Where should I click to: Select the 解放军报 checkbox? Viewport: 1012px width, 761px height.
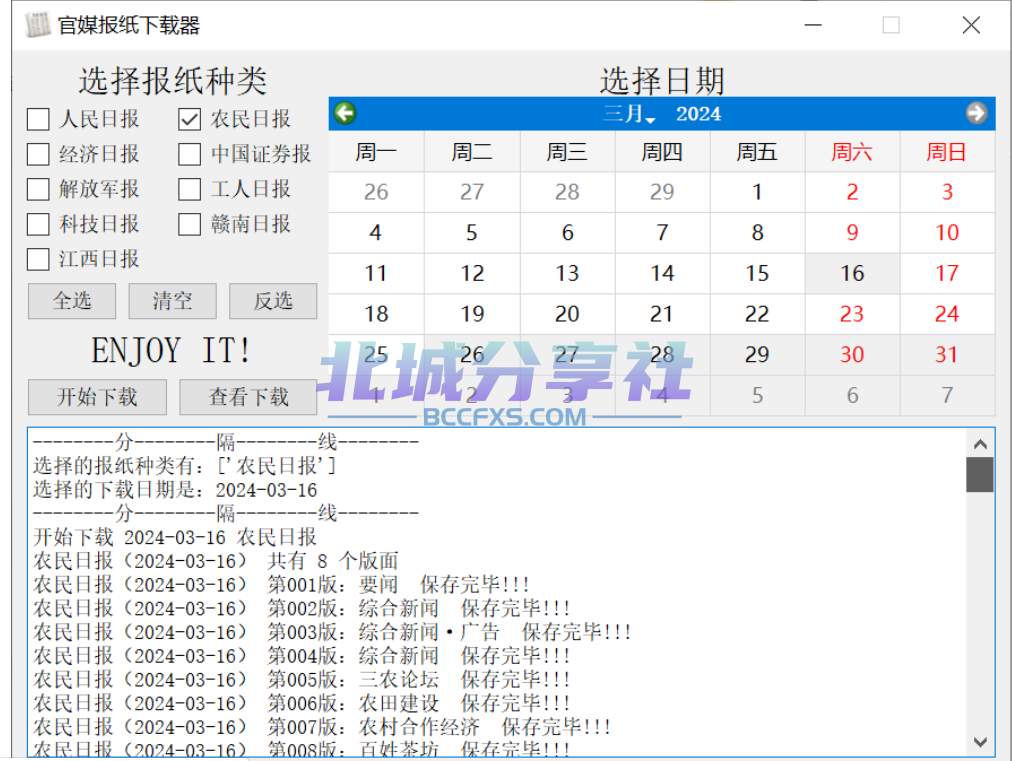(x=38, y=189)
